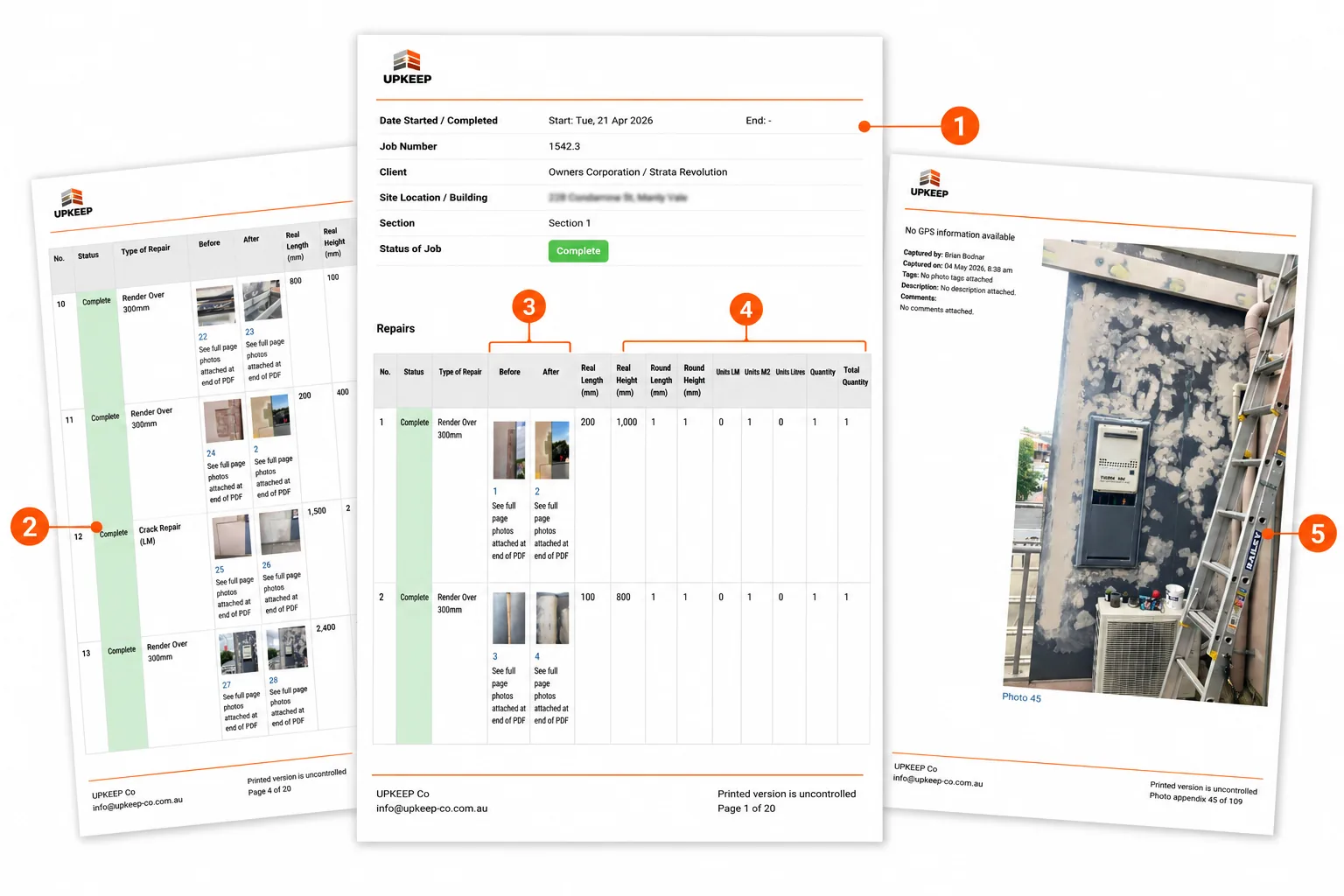This screenshot has width=1344, height=896.
Task: Click Real Height value 1,000 in row 1
Action: [626, 423]
